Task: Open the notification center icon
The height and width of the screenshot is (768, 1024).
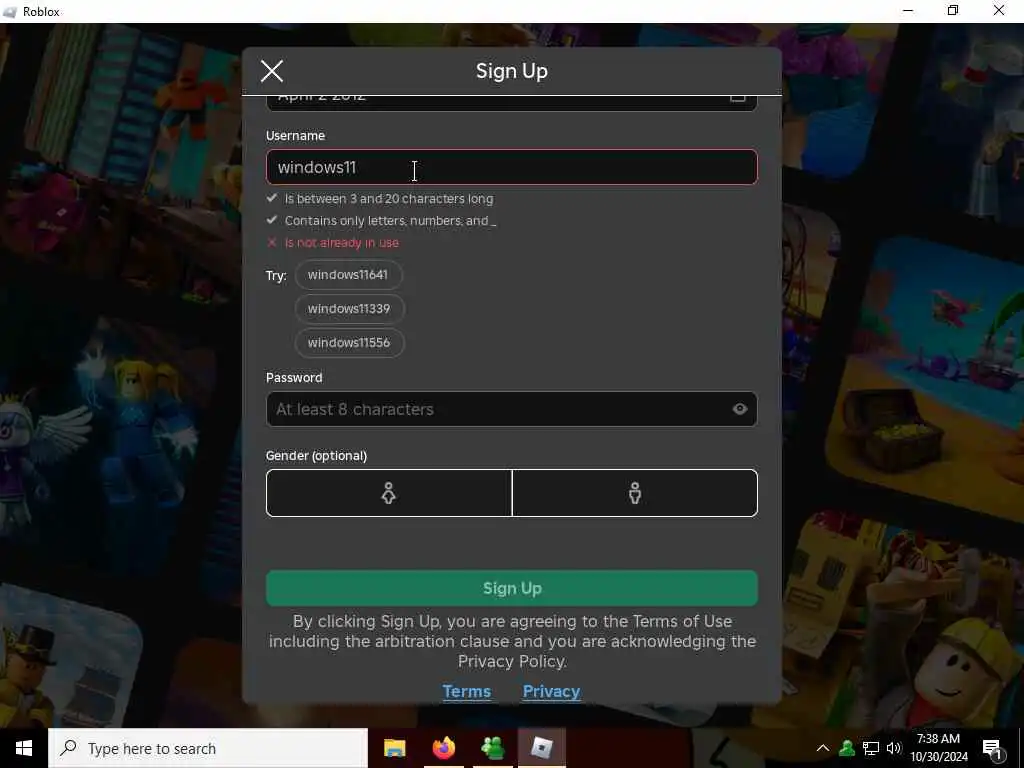Action: [993, 748]
